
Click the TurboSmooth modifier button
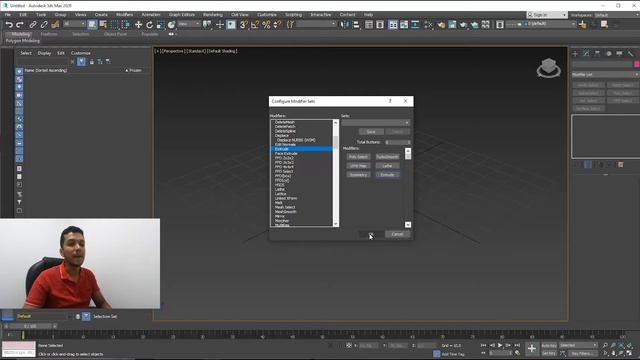tap(387, 157)
